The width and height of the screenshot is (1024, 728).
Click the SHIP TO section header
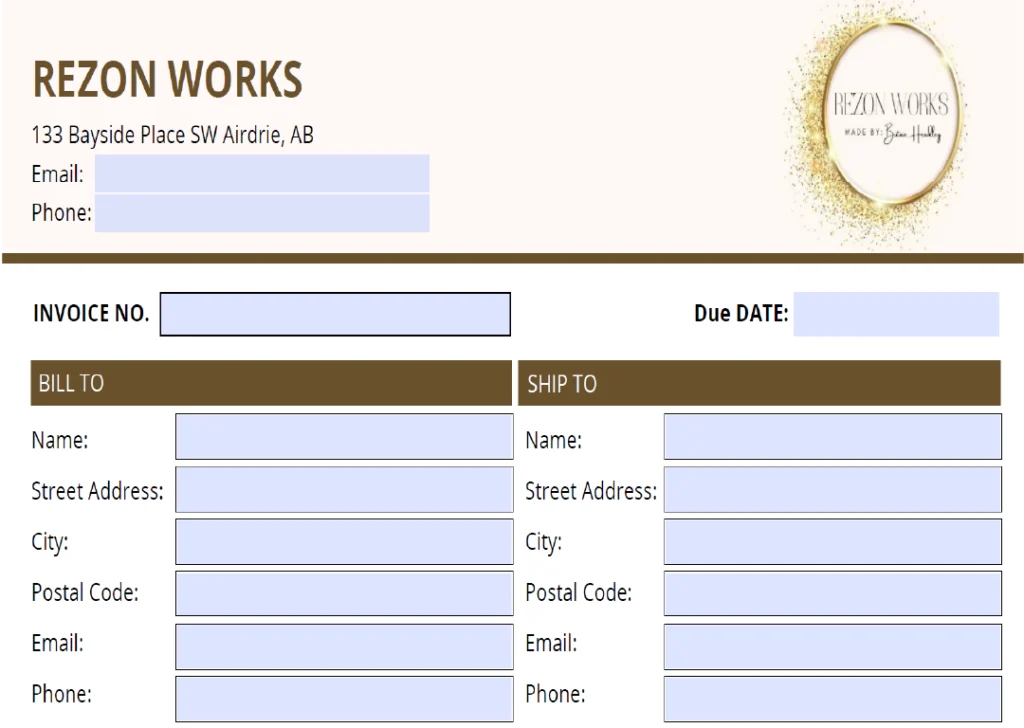click(758, 383)
